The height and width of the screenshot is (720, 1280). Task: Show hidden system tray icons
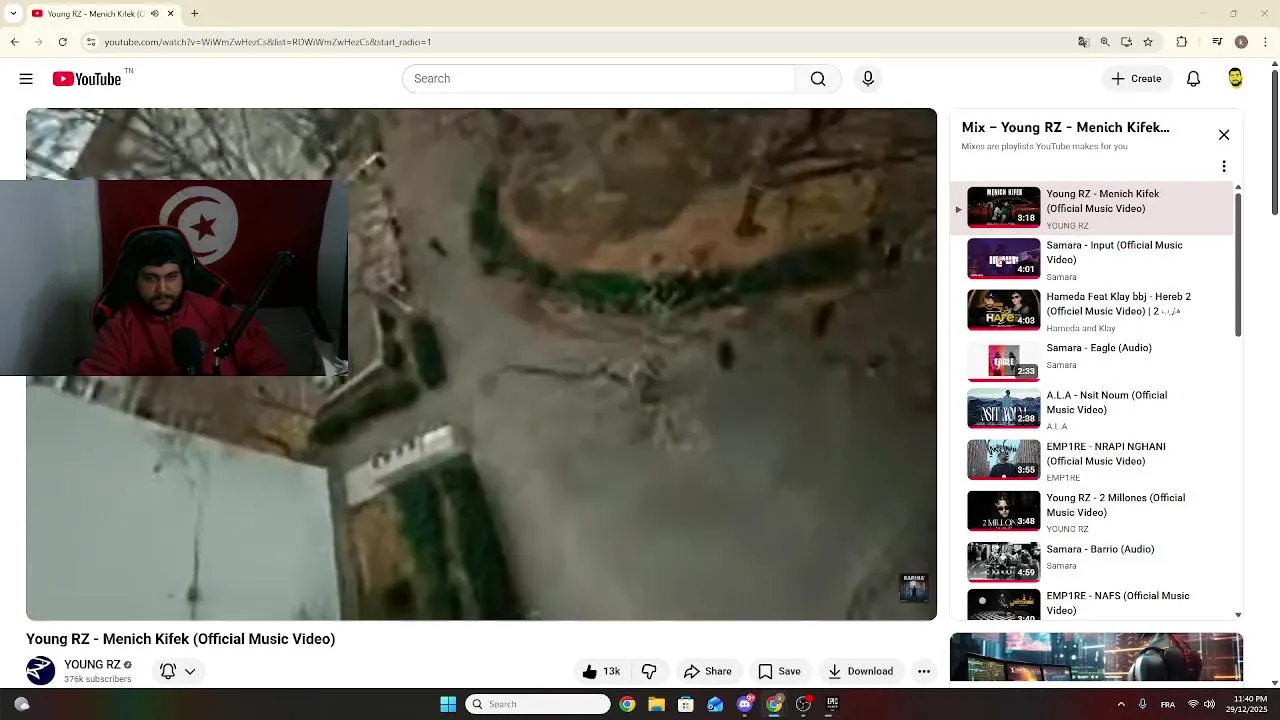[1121, 704]
